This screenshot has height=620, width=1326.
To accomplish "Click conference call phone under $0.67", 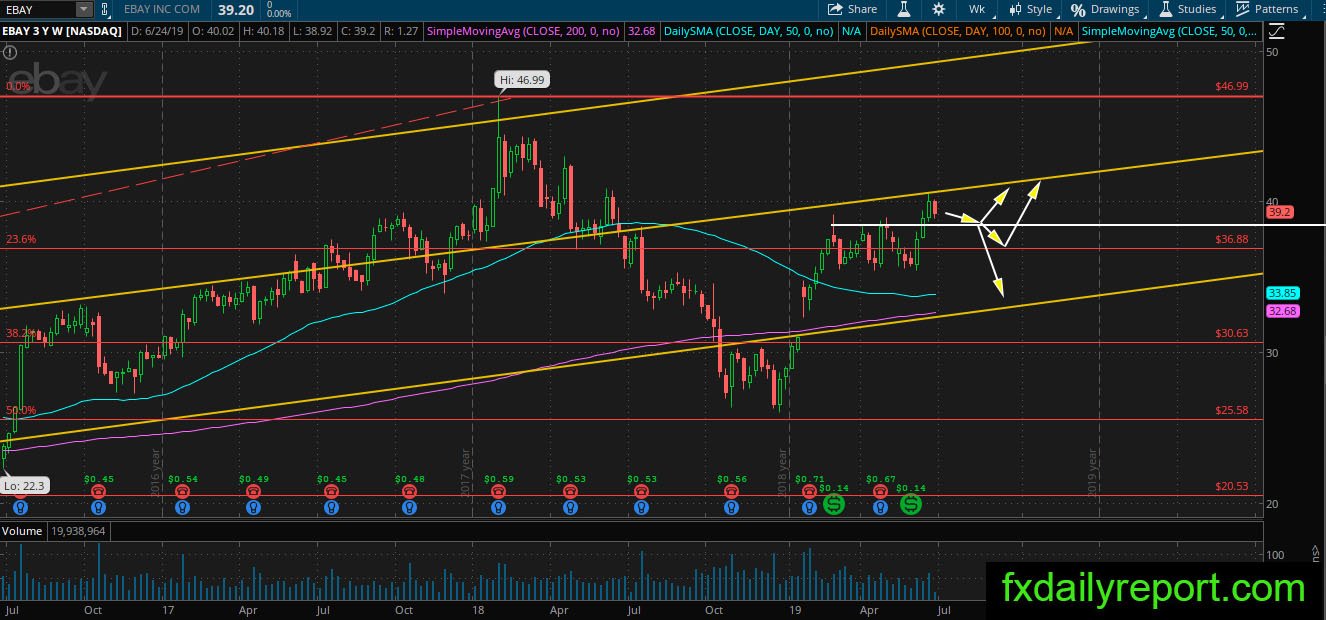I will pyautogui.click(x=880, y=491).
